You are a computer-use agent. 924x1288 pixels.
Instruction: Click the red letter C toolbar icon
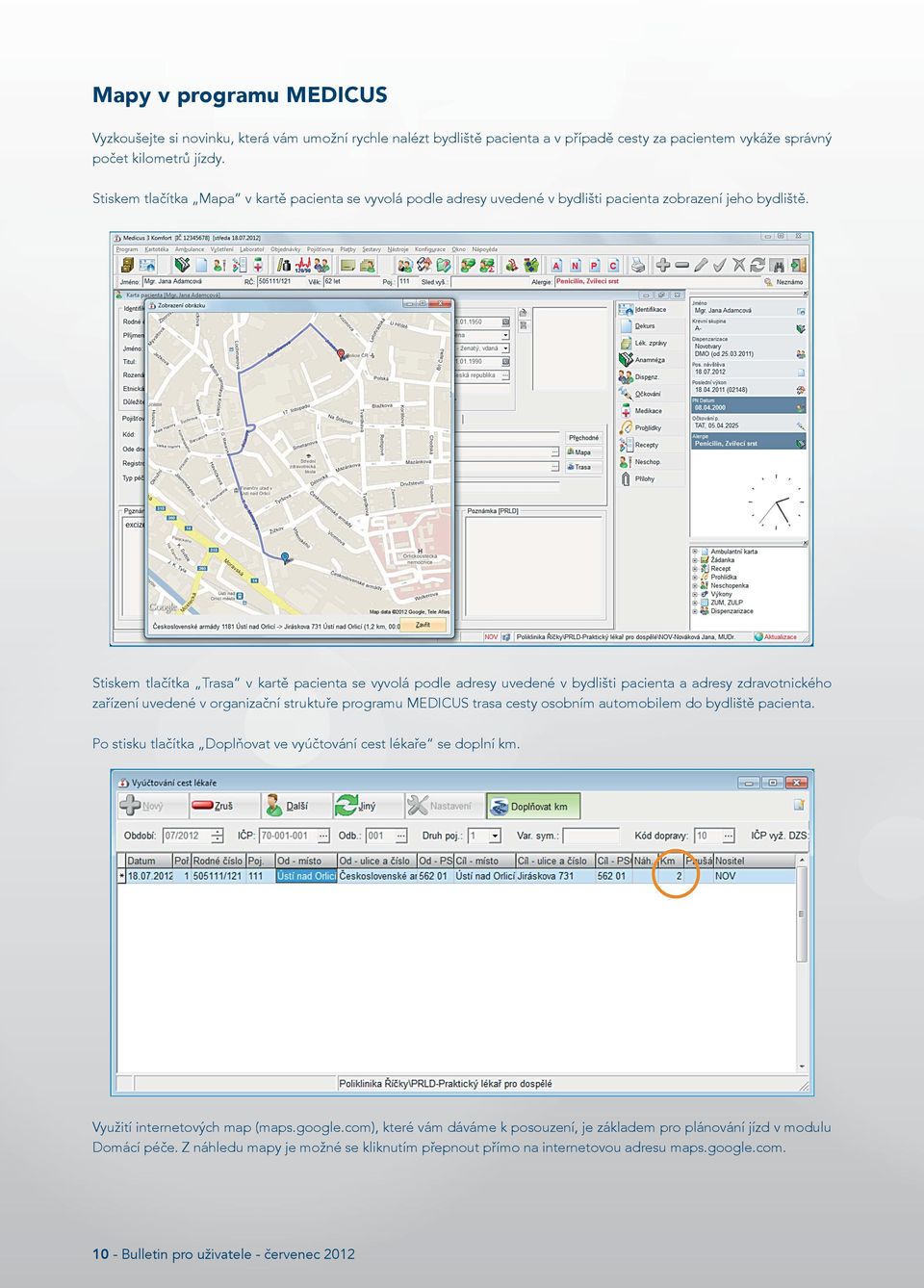613,265
